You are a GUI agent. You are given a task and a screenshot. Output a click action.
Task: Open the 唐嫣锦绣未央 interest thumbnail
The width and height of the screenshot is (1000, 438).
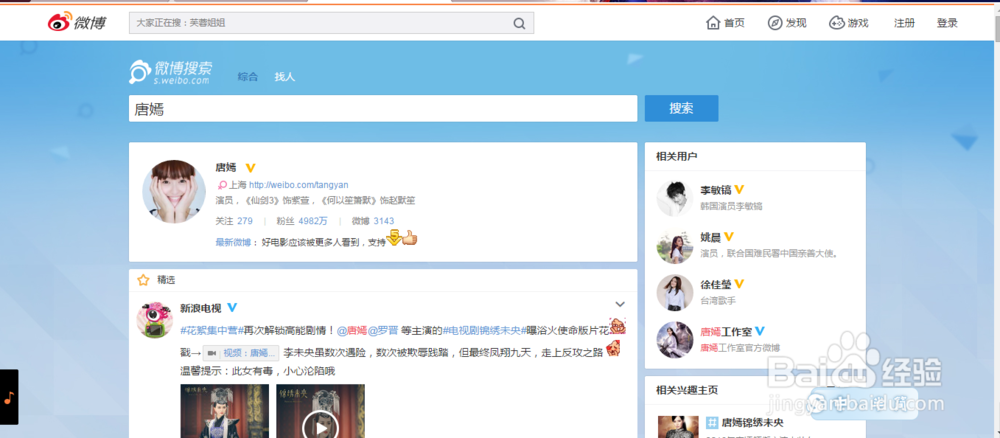pyautogui.click(x=678, y=427)
